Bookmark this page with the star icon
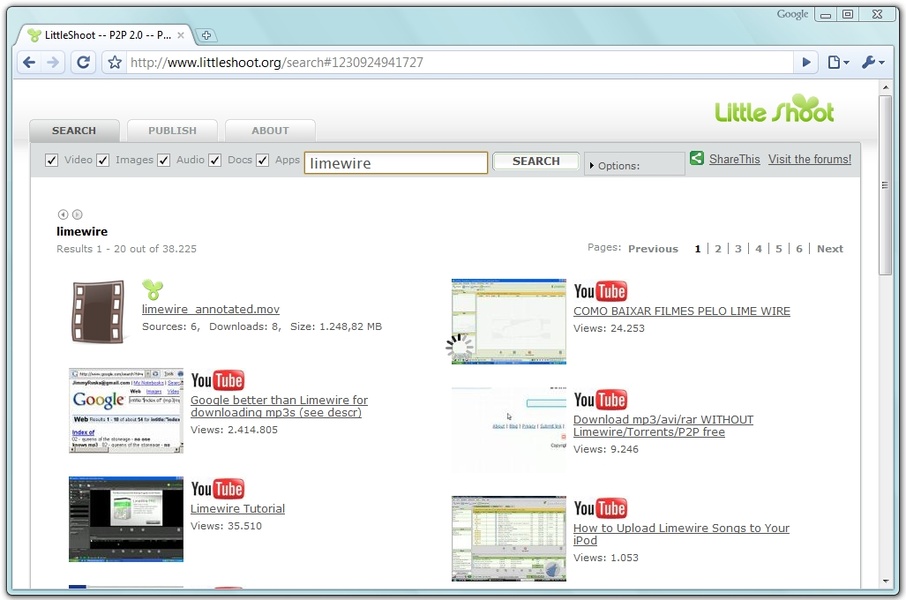 pos(115,62)
